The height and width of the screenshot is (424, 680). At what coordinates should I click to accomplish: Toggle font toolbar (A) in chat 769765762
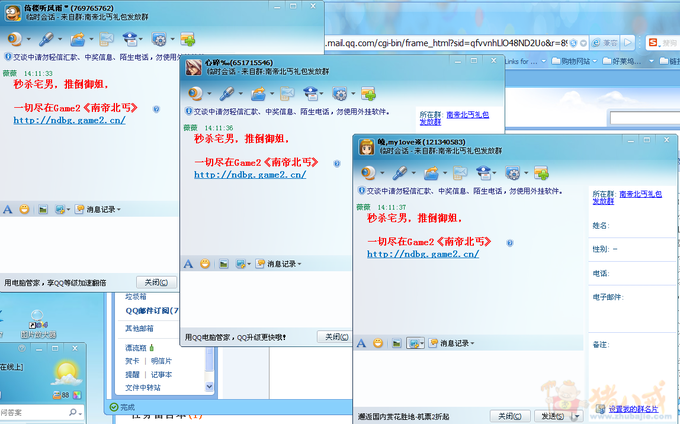coord(7,209)
